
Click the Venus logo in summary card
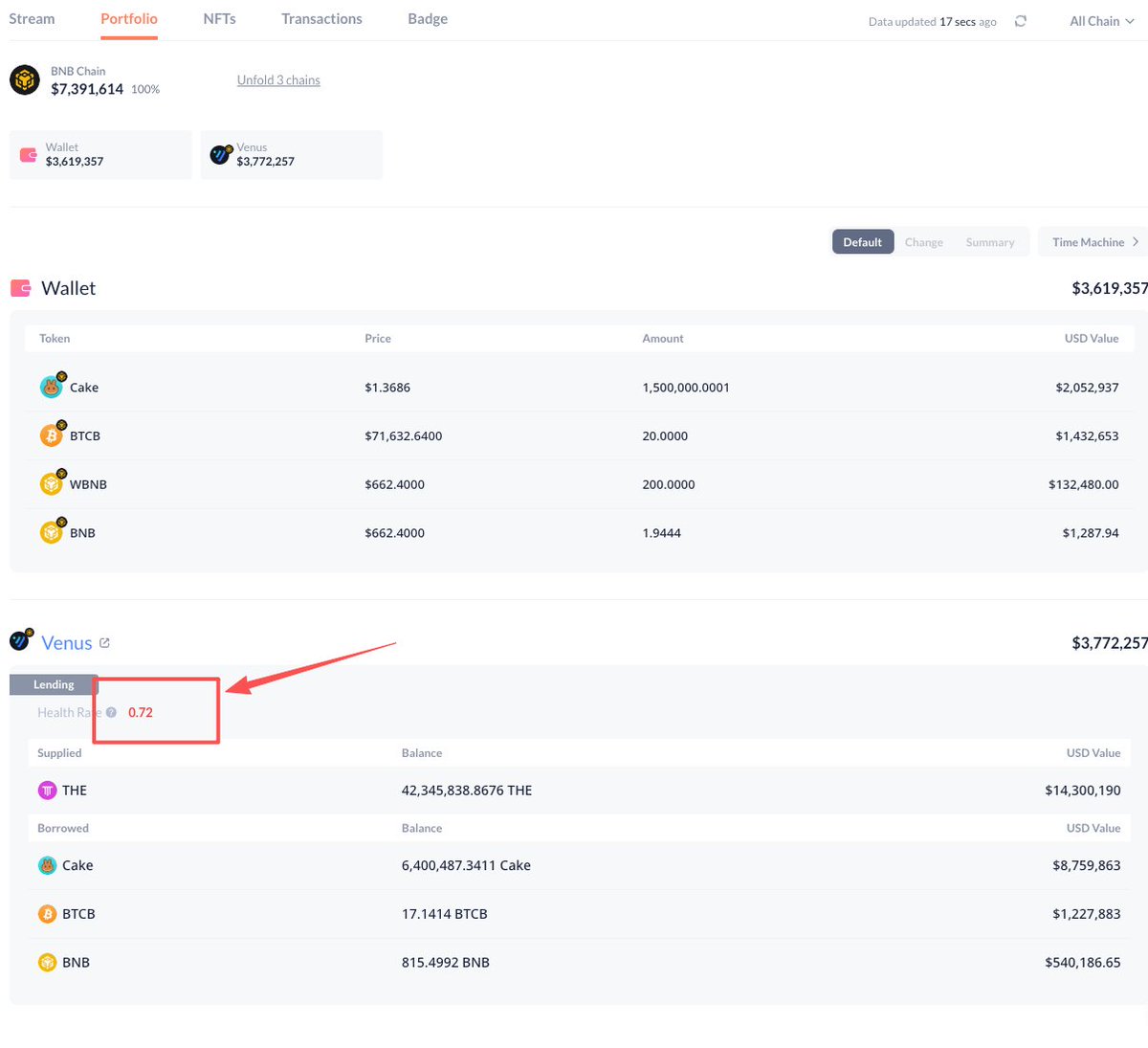coord(221,154)
